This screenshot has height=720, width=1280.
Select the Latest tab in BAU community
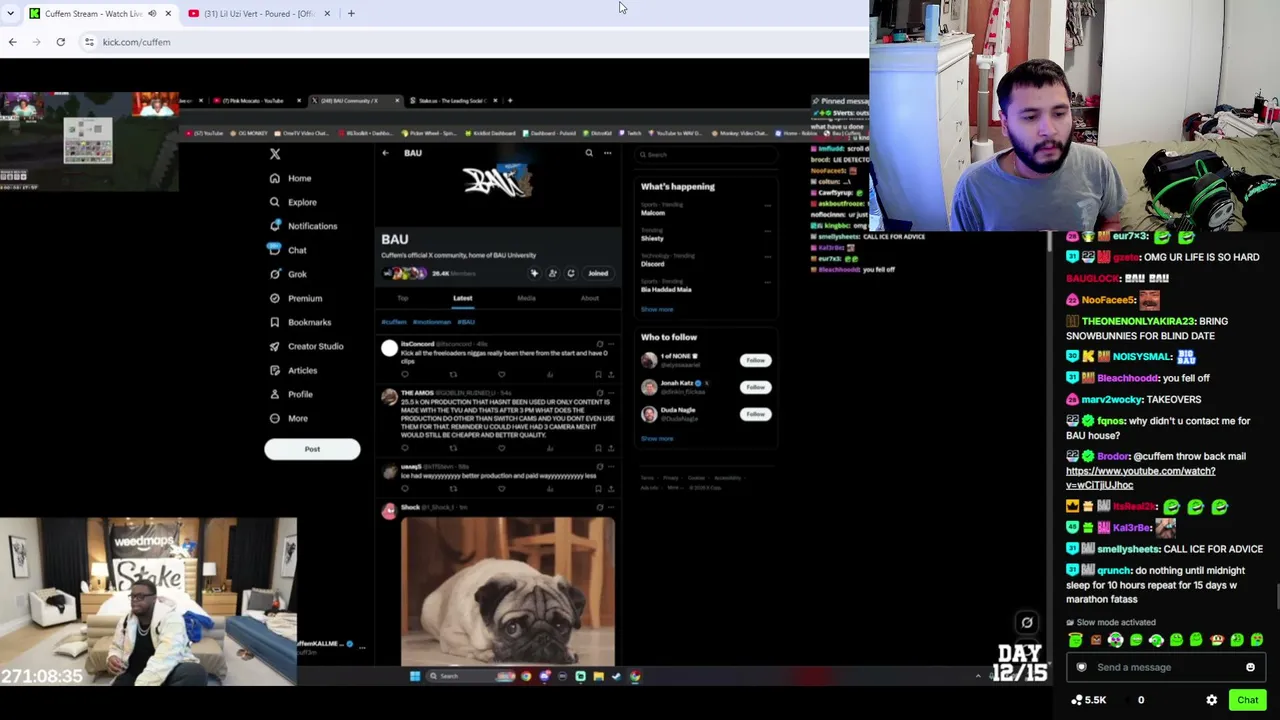click(462, 298)
